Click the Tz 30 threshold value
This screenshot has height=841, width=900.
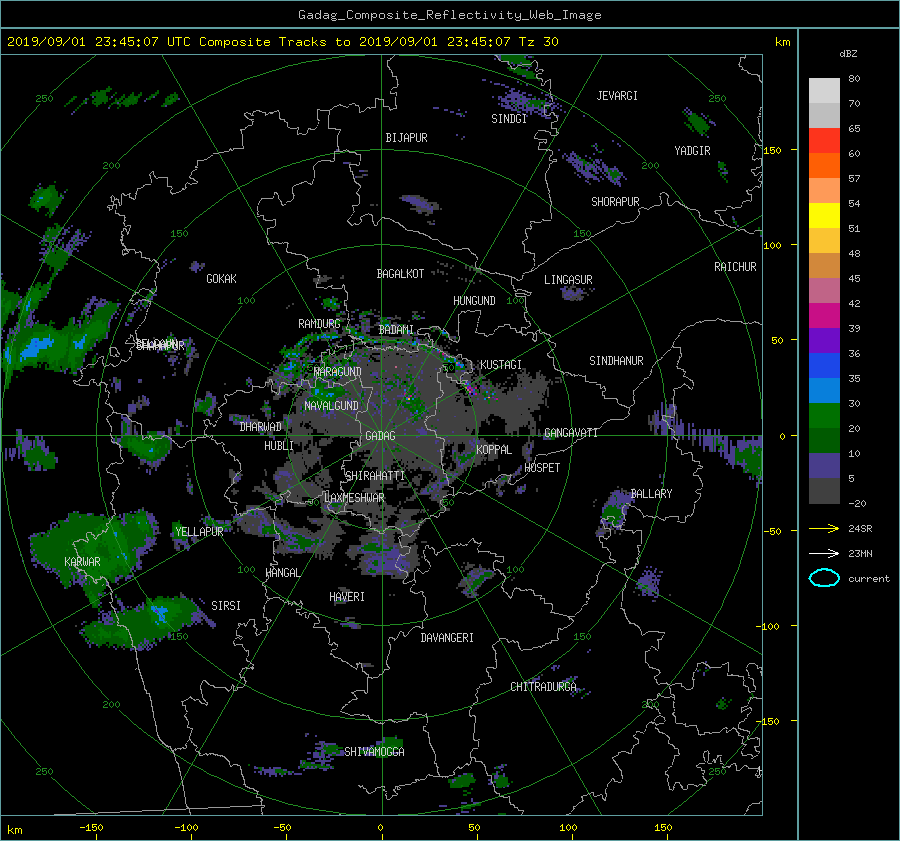(x=538, y=41)
